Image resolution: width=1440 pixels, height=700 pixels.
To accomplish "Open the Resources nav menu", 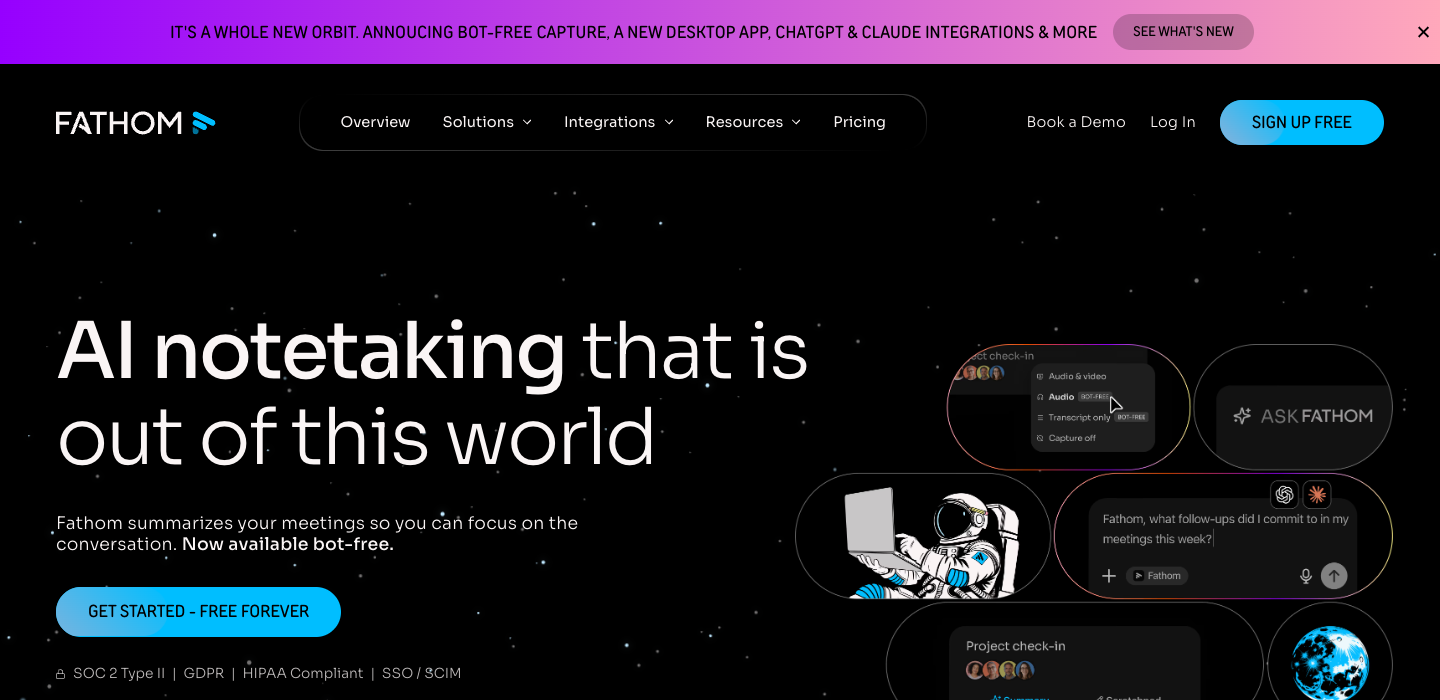I will pos(753,122).
